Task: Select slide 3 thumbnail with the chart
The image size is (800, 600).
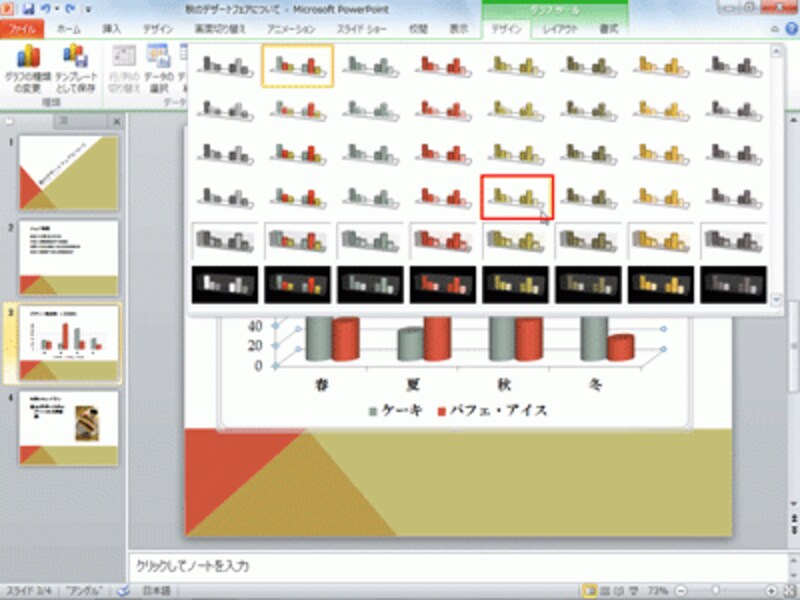Action: (68, 343)
